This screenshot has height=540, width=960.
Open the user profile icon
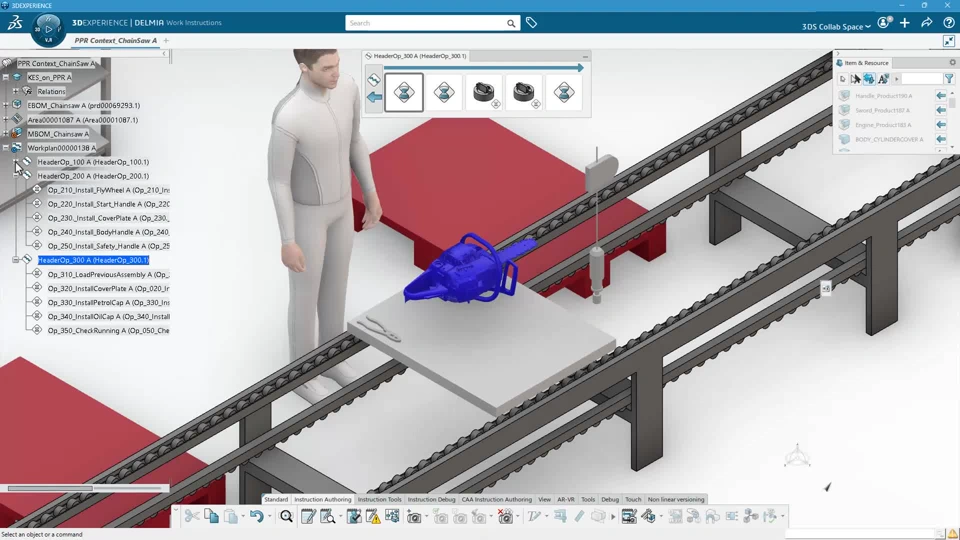tap(883, 23)
